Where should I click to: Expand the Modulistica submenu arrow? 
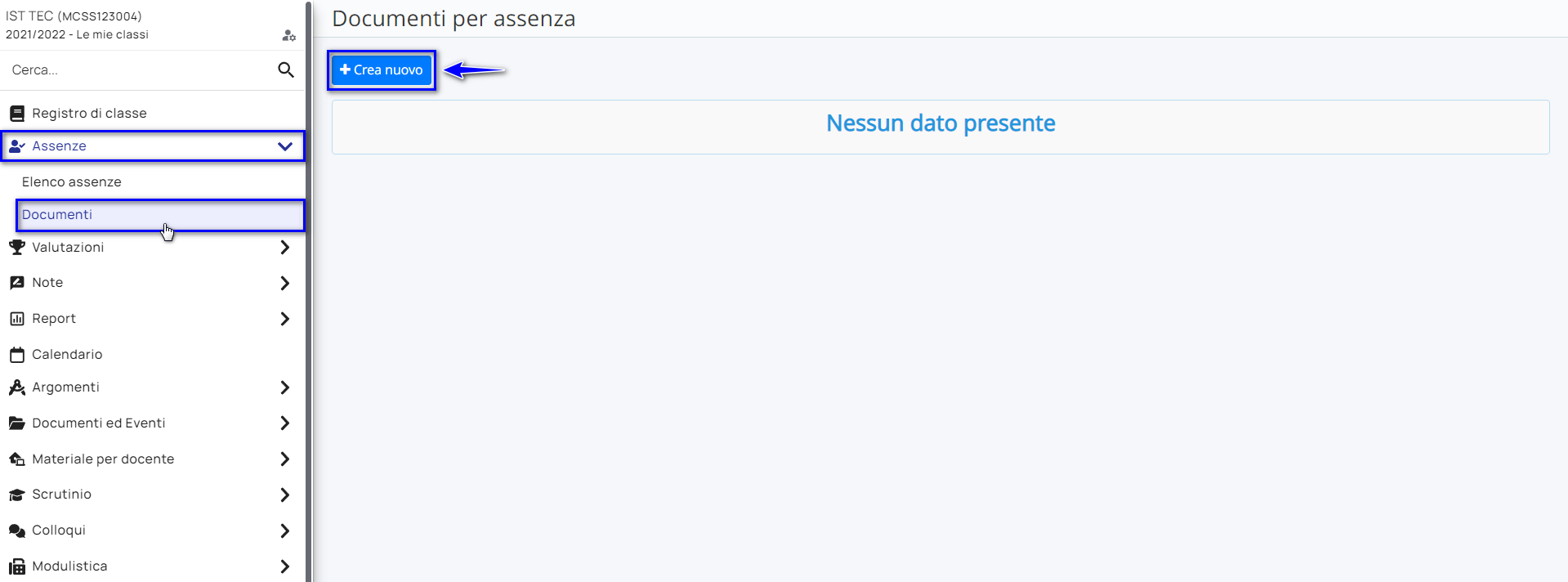pyautogui.click(x=284, y=566)
